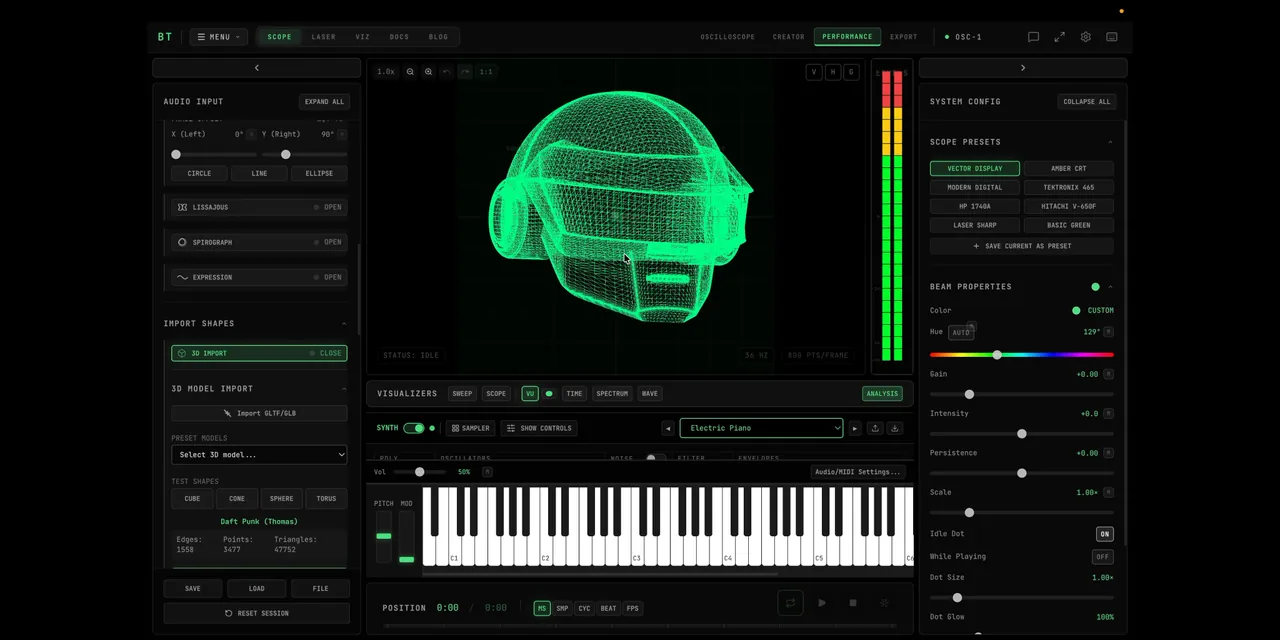This screenshot has height=640, width=1280.
Task: Collapse the Import Shapes section
Action: pyautogui.click(x=343, y=324)
